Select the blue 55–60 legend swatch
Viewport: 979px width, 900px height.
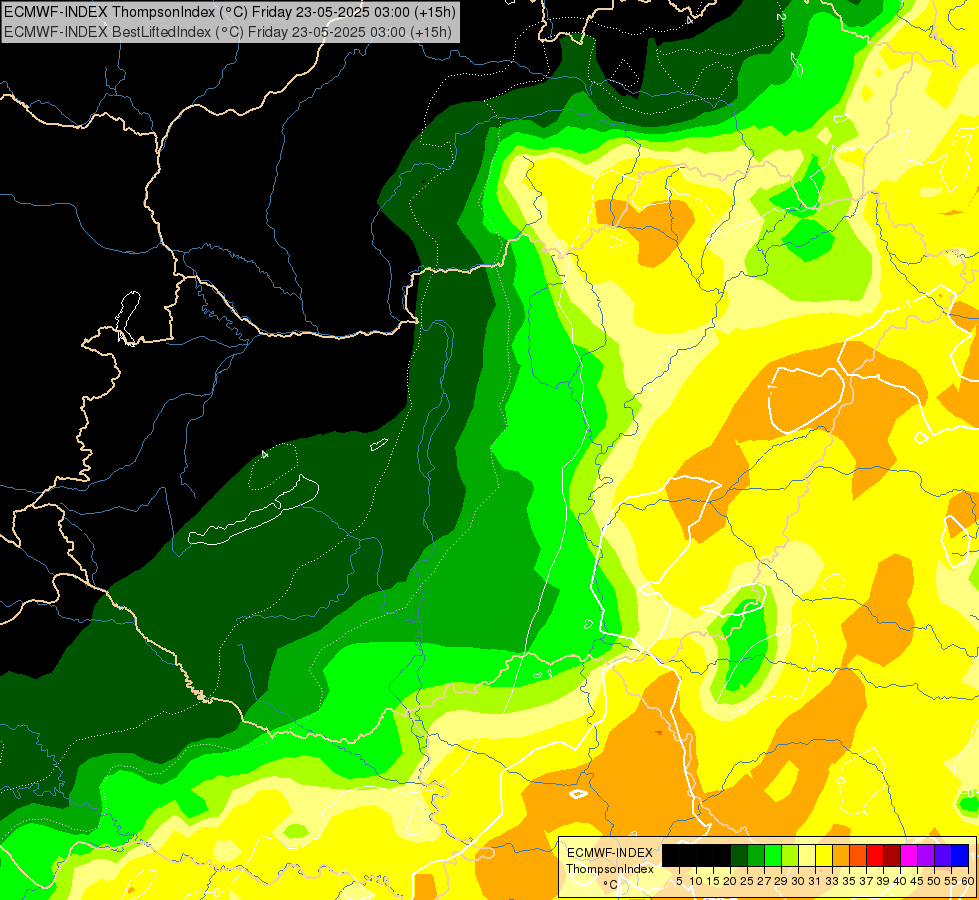(x=960, y=856)
